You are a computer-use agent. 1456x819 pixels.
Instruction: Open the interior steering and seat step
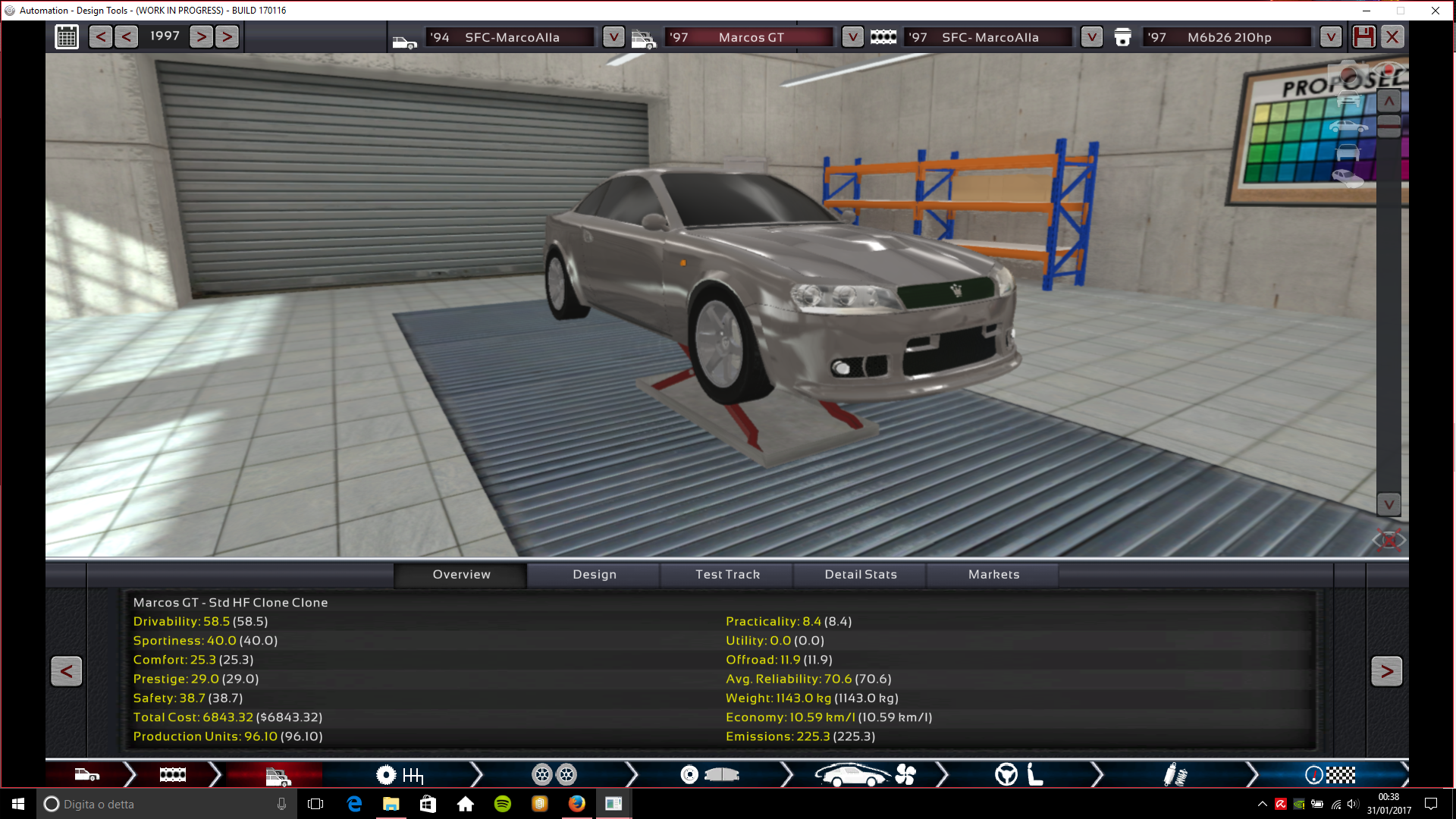pos(1019,775)
